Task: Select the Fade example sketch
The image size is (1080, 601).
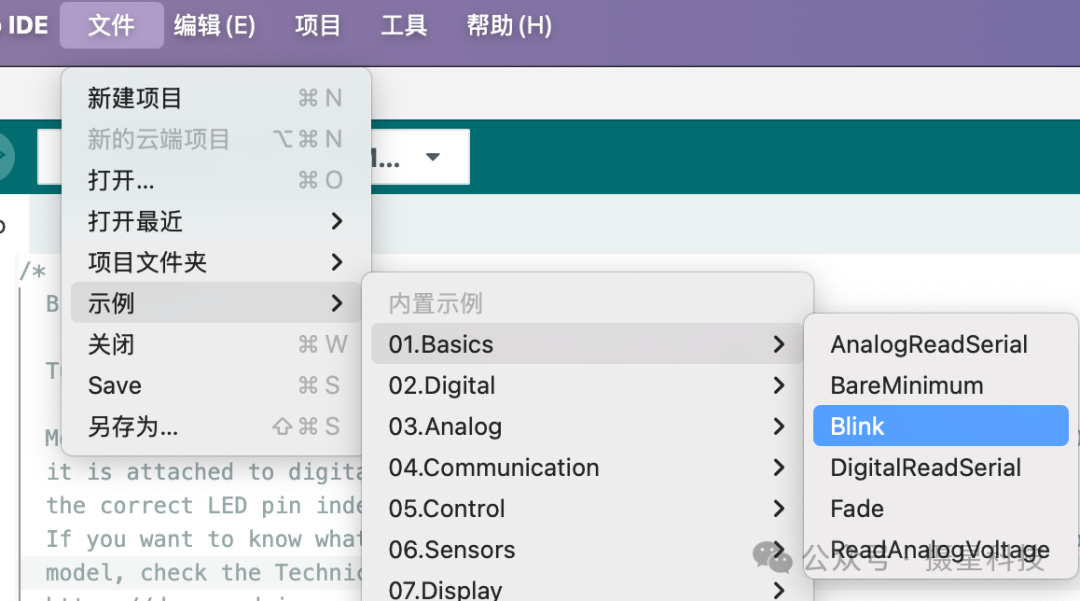Action: tap(857, 509)
